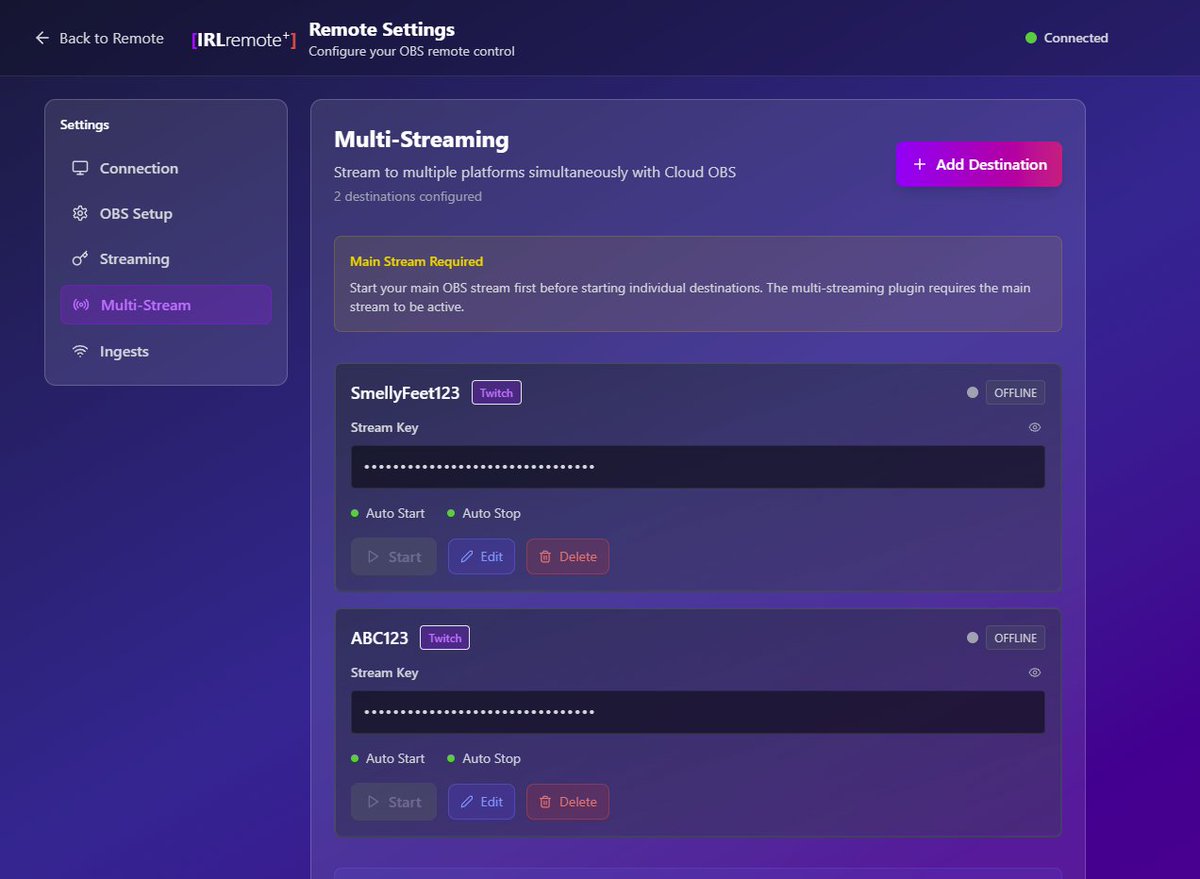Click the Connection monitor icon
1200x879 pixels.
[x=80, y=168]
